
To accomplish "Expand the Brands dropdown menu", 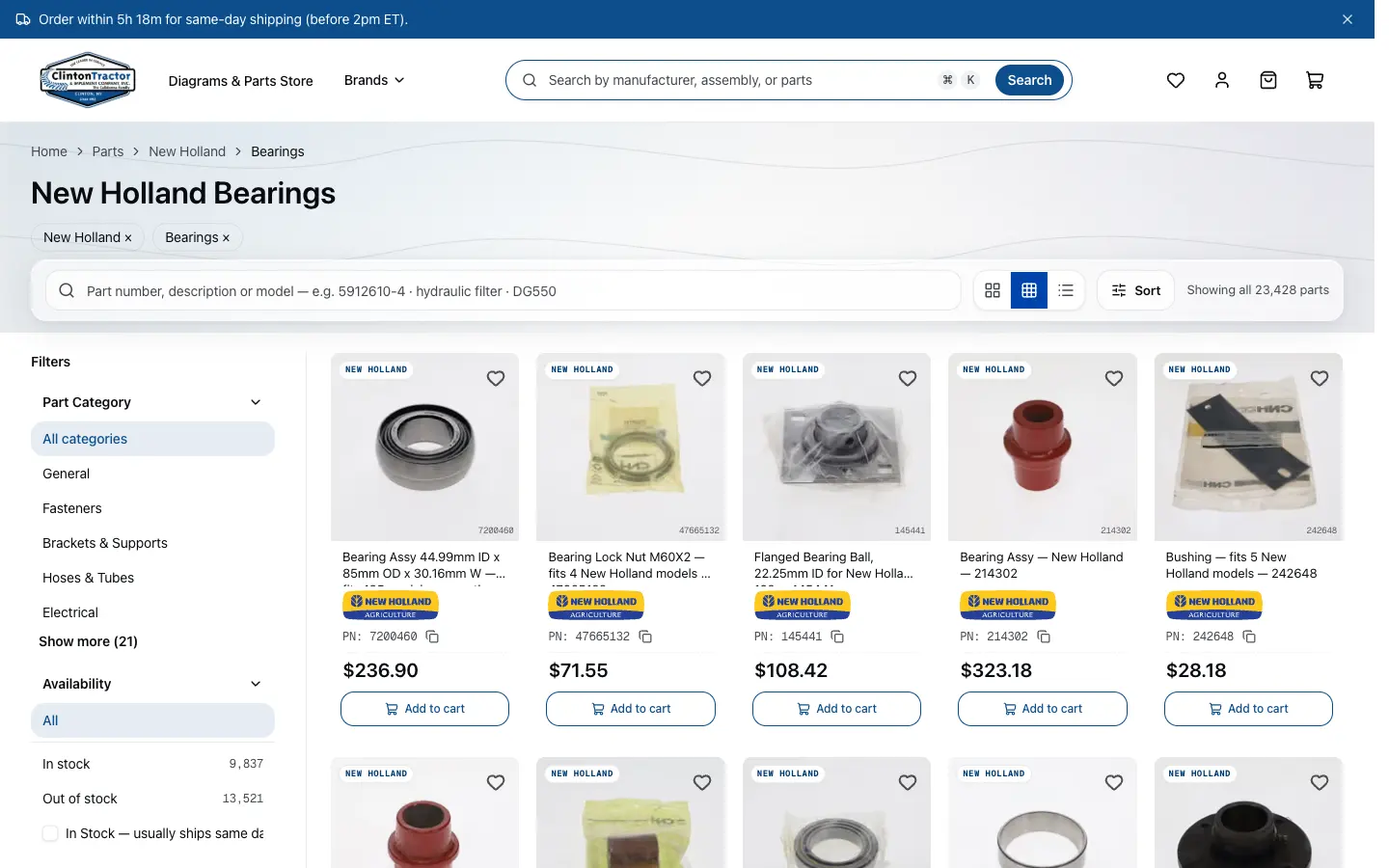I will point(374,80).
